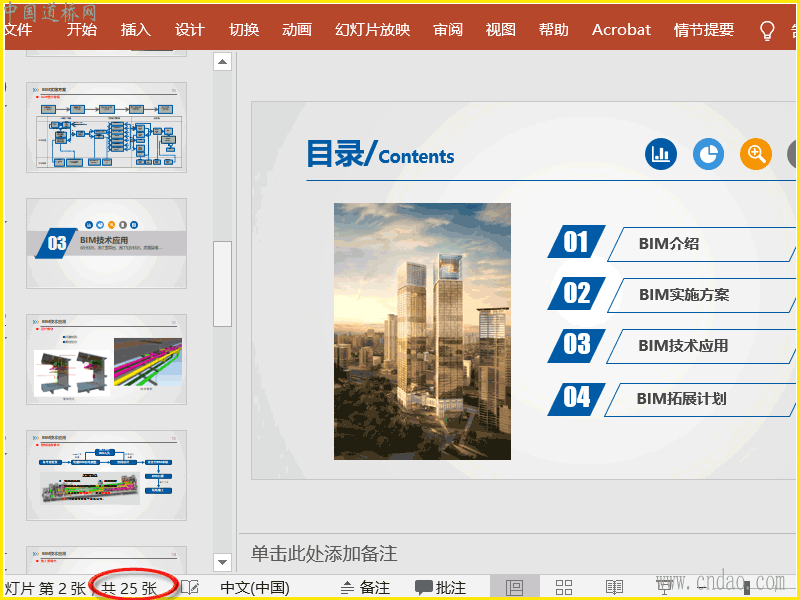Switch to the 审阅 tab
The image size is (800, 600).
[x=448, y=30]
